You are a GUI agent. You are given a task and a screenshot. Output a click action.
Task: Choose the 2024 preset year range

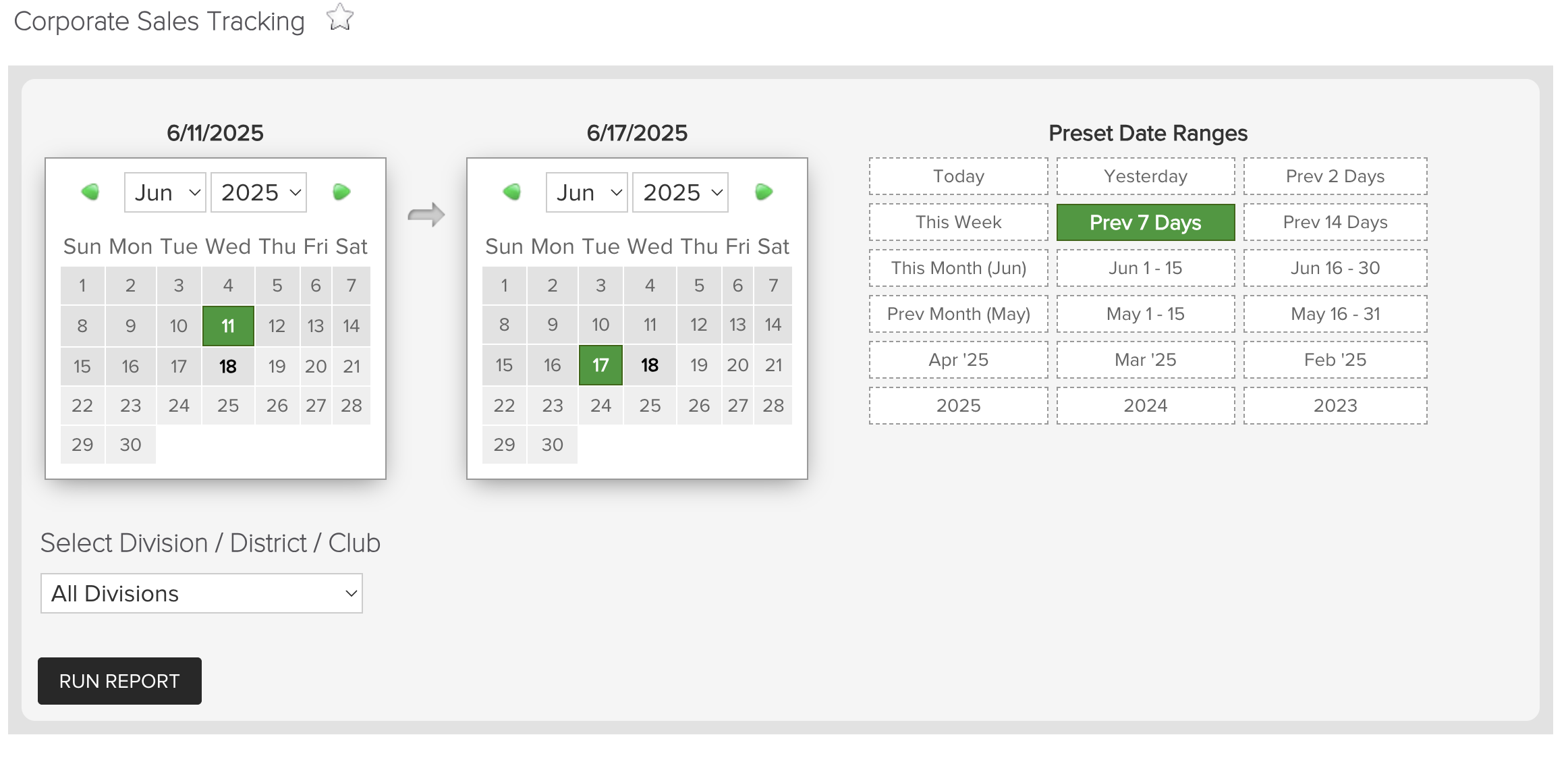tap(1146, 406)
